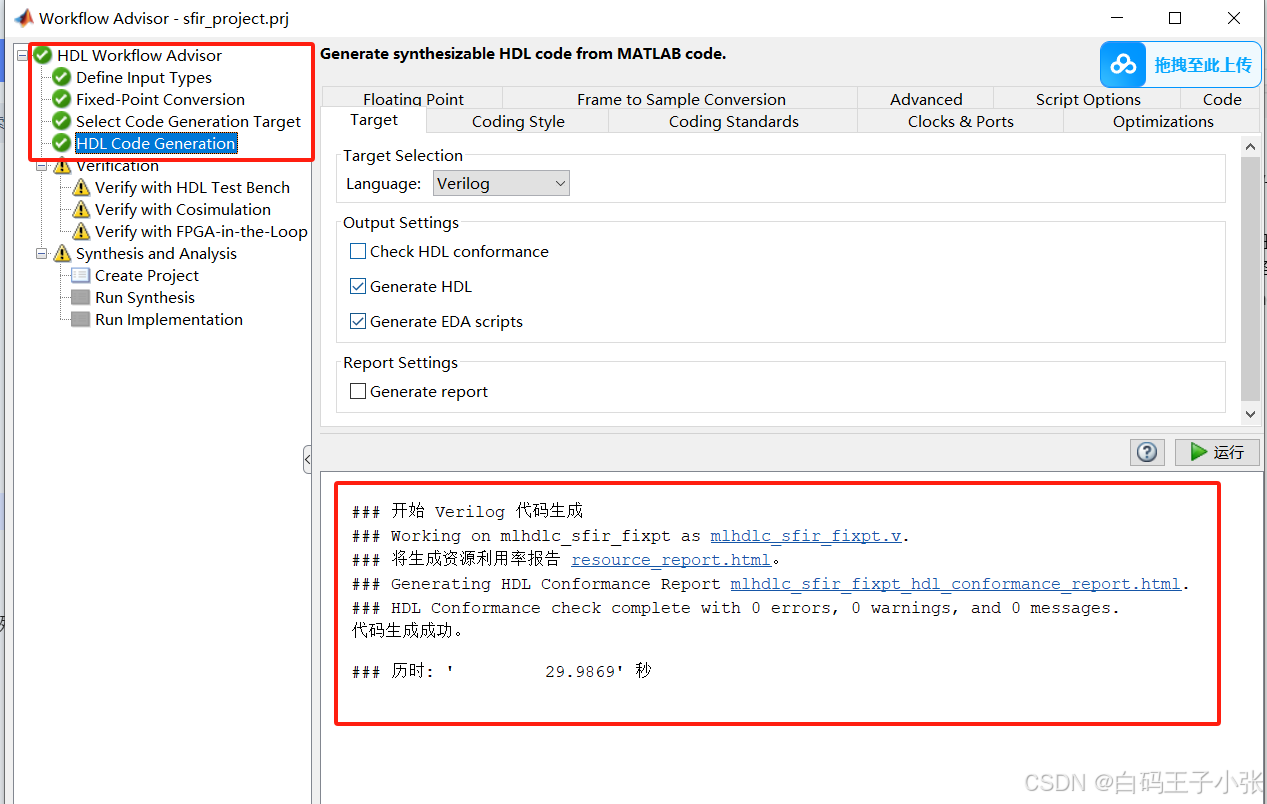
Task: Click the settings vertical scrollbar thumb
Action: click(x=1250, y=278)
